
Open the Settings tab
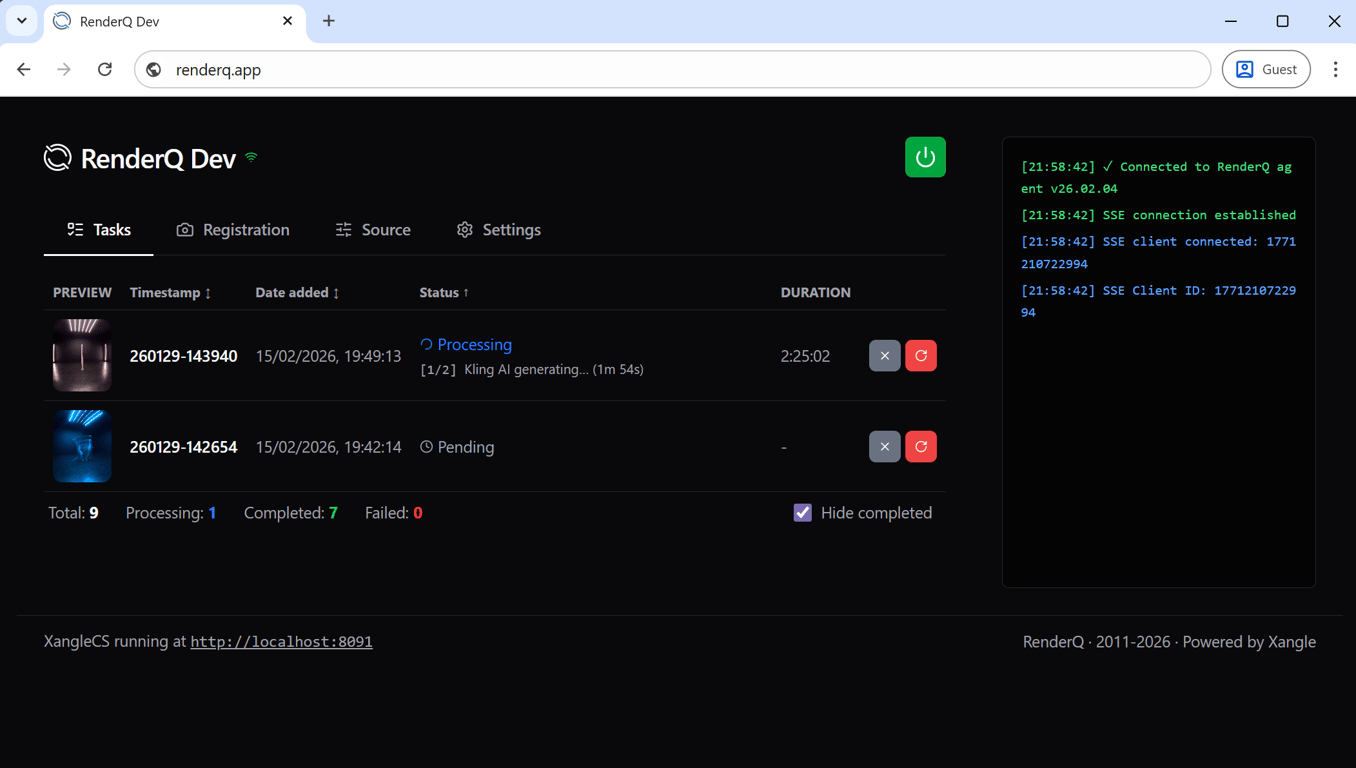[x=499, y=230]
